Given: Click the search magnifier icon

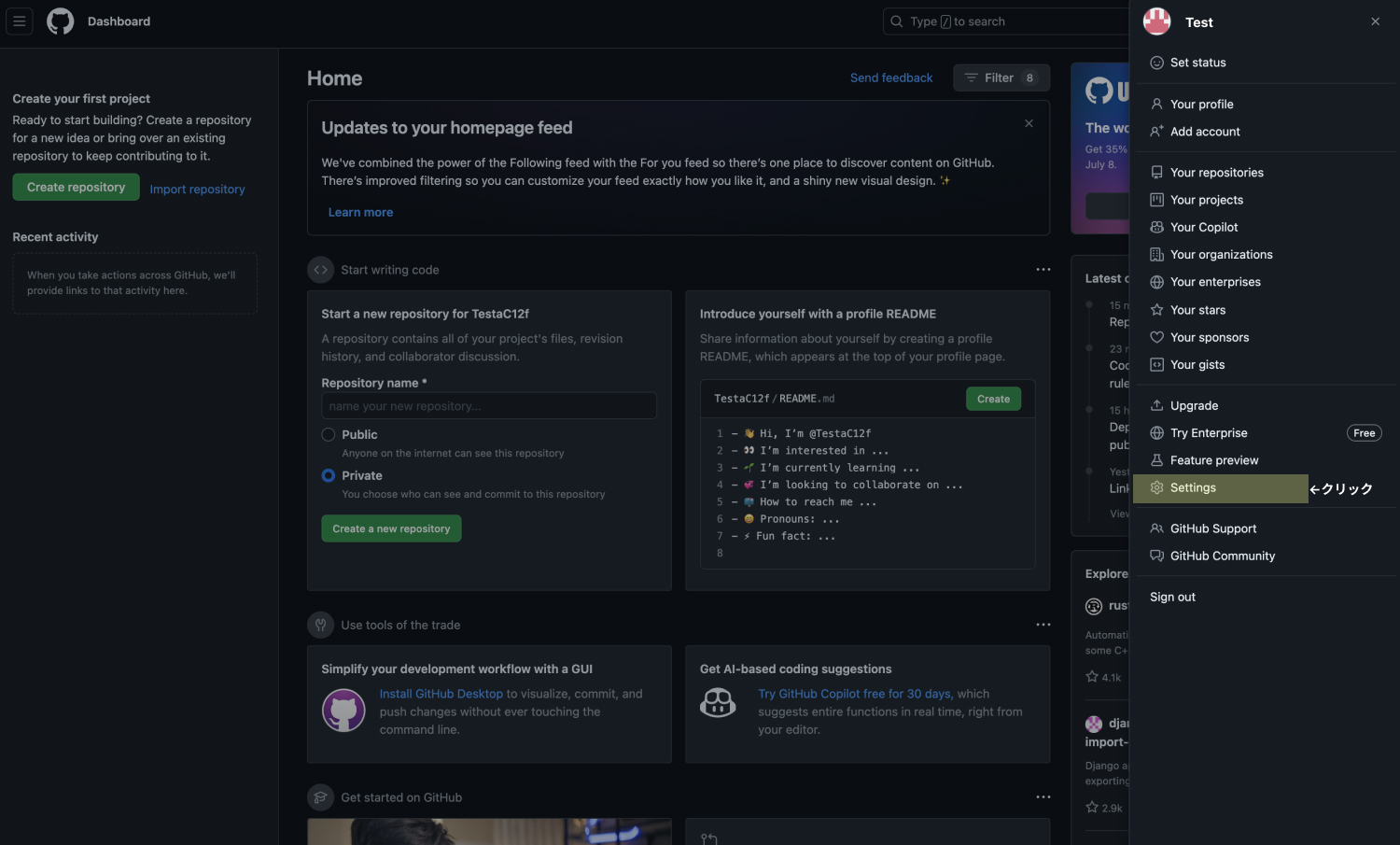Looking at the screenshot, I should (x=896, y=21).
